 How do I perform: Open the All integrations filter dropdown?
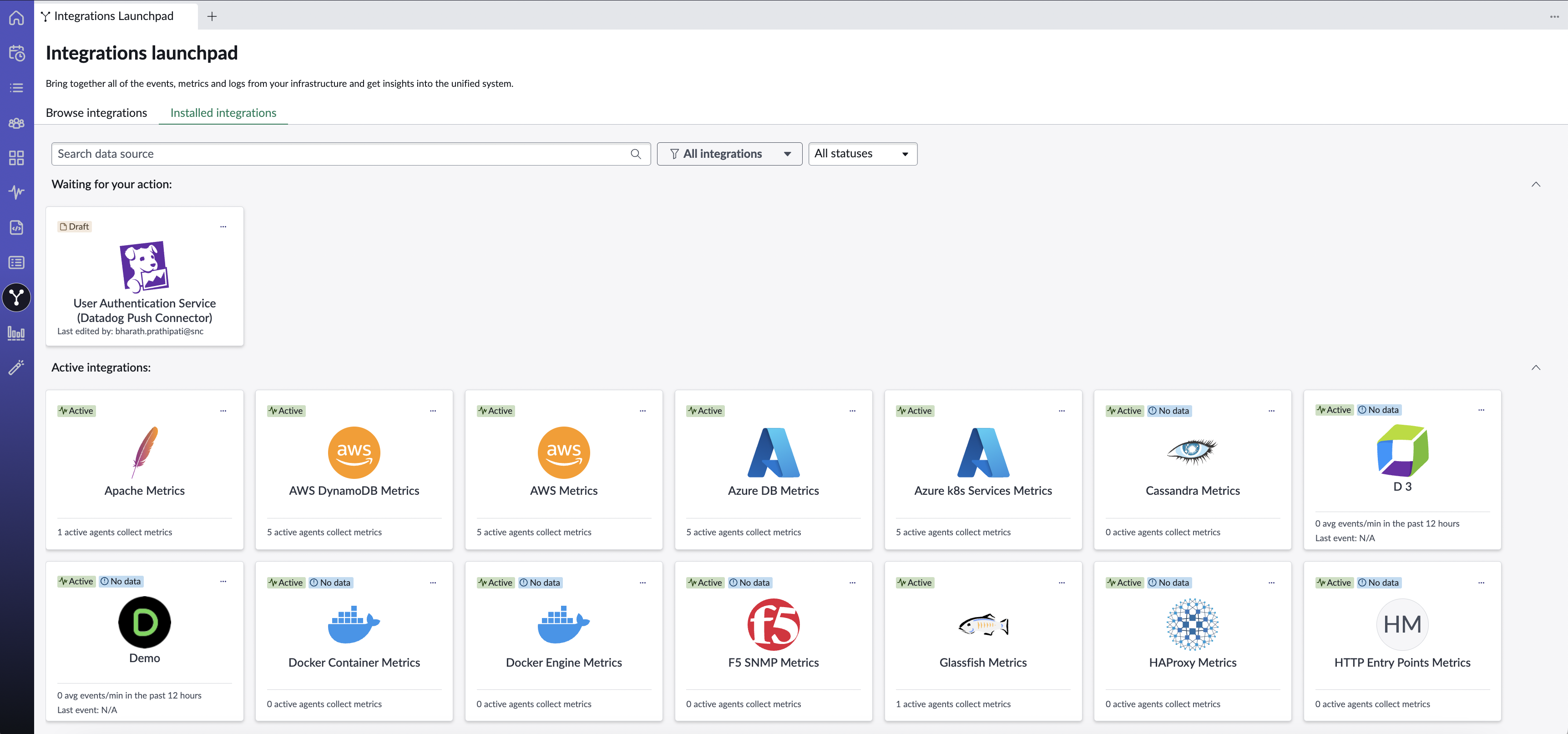pos(729,154)
